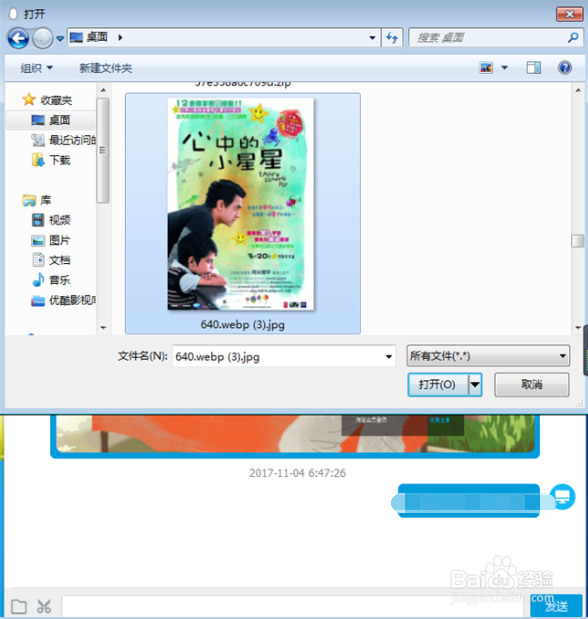Image resolution: width=588 pixels, height=619 pixels.
Task: Click the desktop icon in address bar
Action: pyautogui.click(x=76, y=38)
